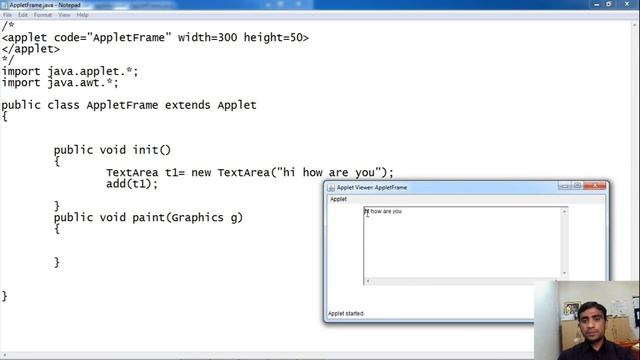
Task: Minimize the Notepad window
Action: [597, 4]
